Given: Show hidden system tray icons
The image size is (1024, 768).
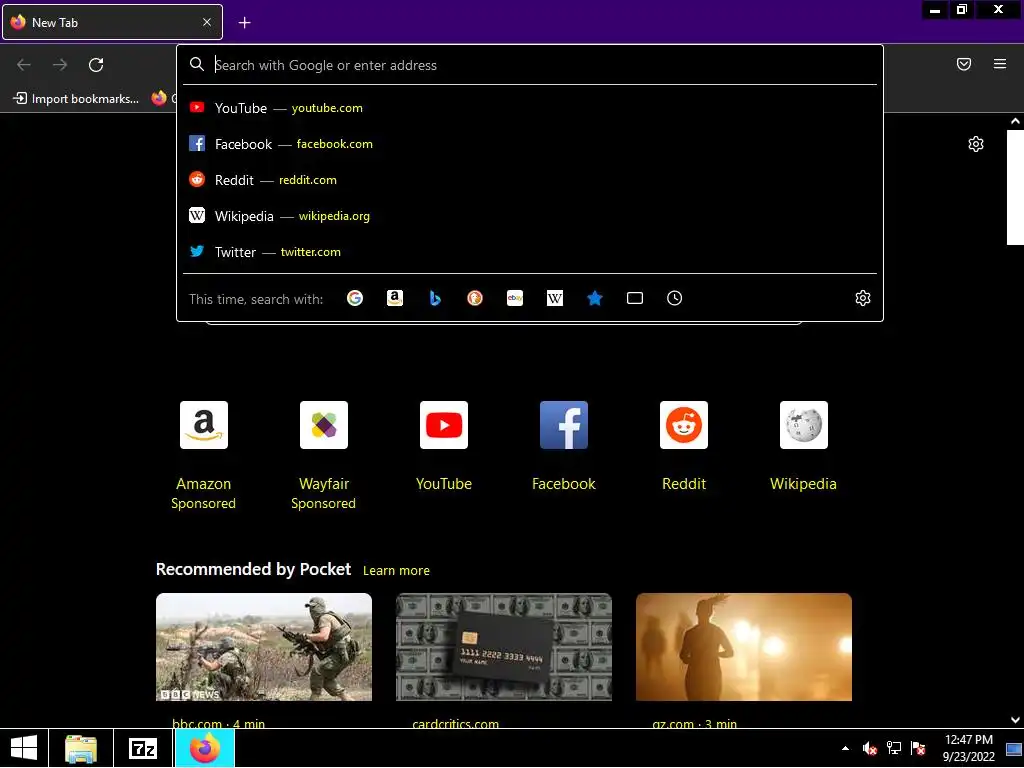Looking at the screenshot, I should (x=846, y=748).
